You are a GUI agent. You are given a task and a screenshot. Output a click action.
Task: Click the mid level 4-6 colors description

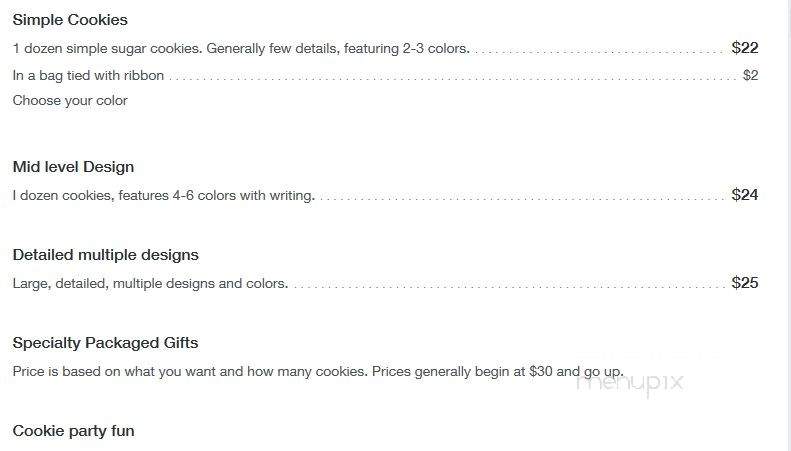click(163, 195)
